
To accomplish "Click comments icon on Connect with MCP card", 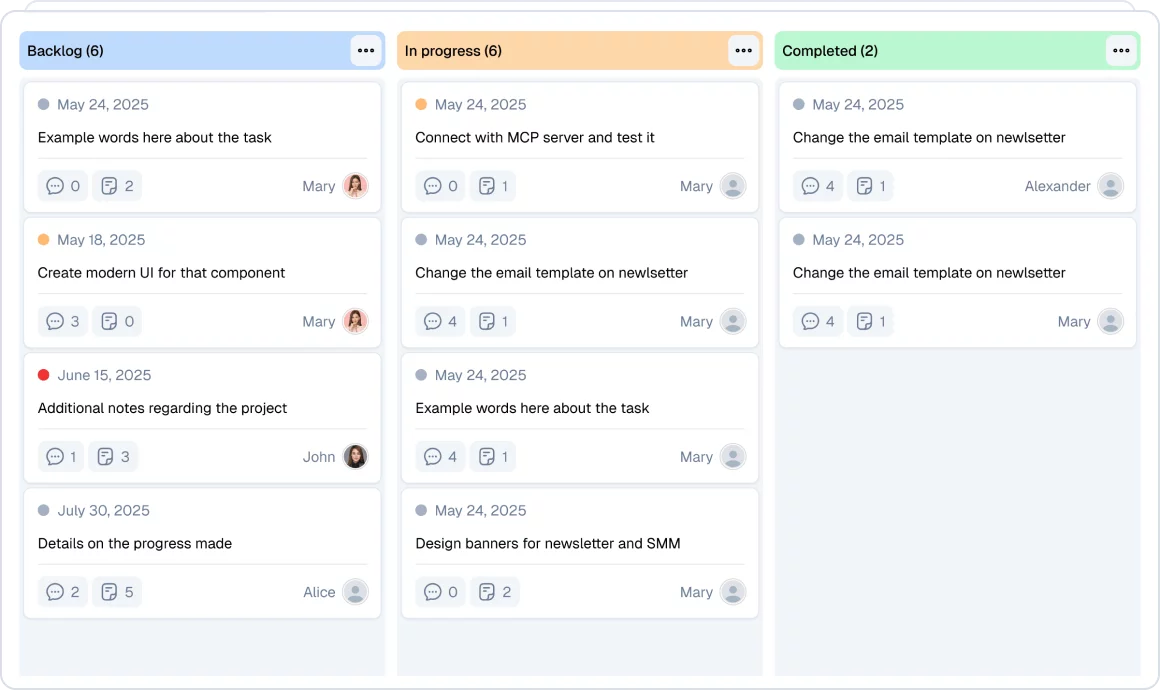I will (433, 186).
